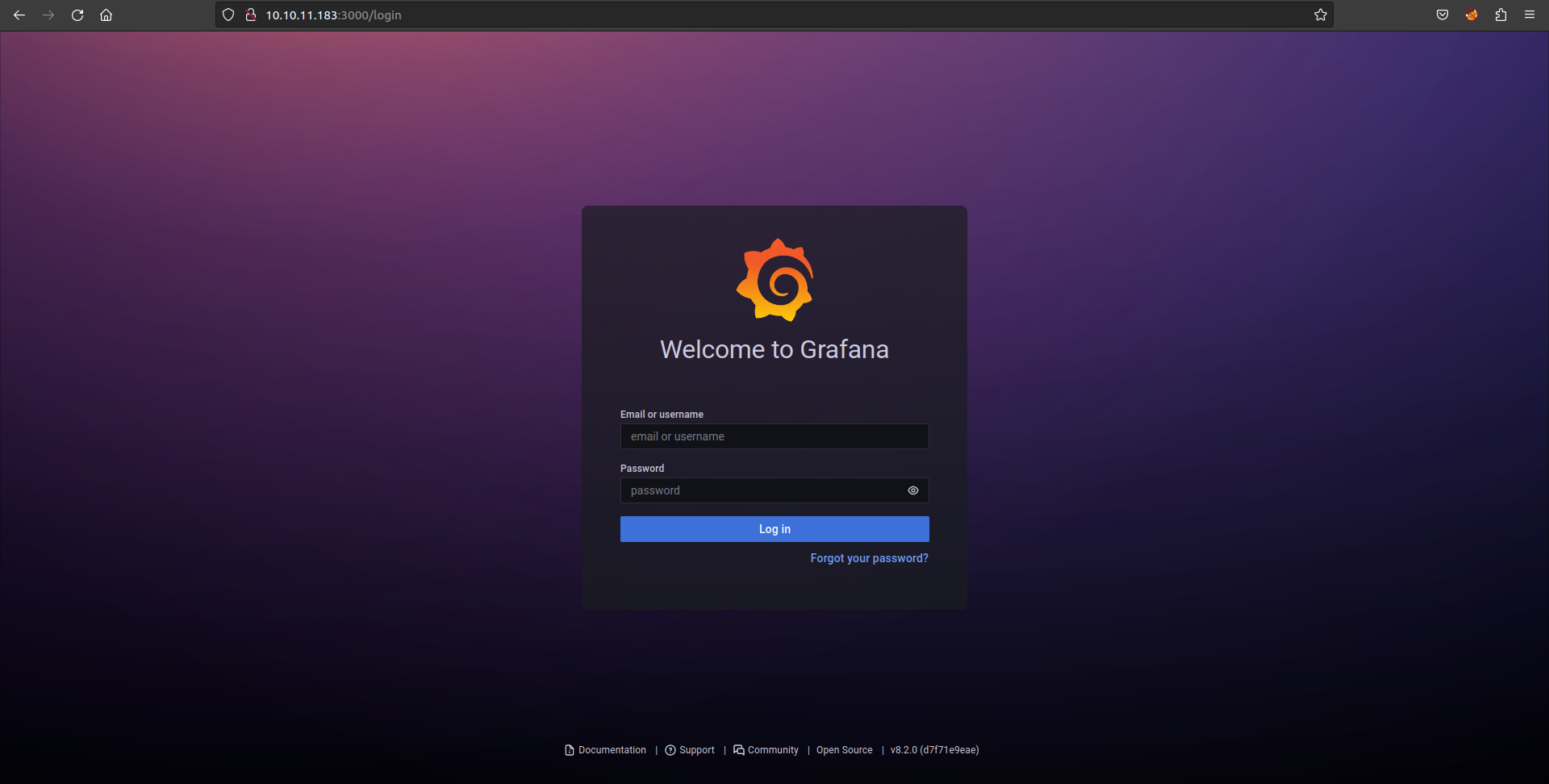1549x784 pixels.
Task: Open the Pocket save icon
Action: [1443, 15]
